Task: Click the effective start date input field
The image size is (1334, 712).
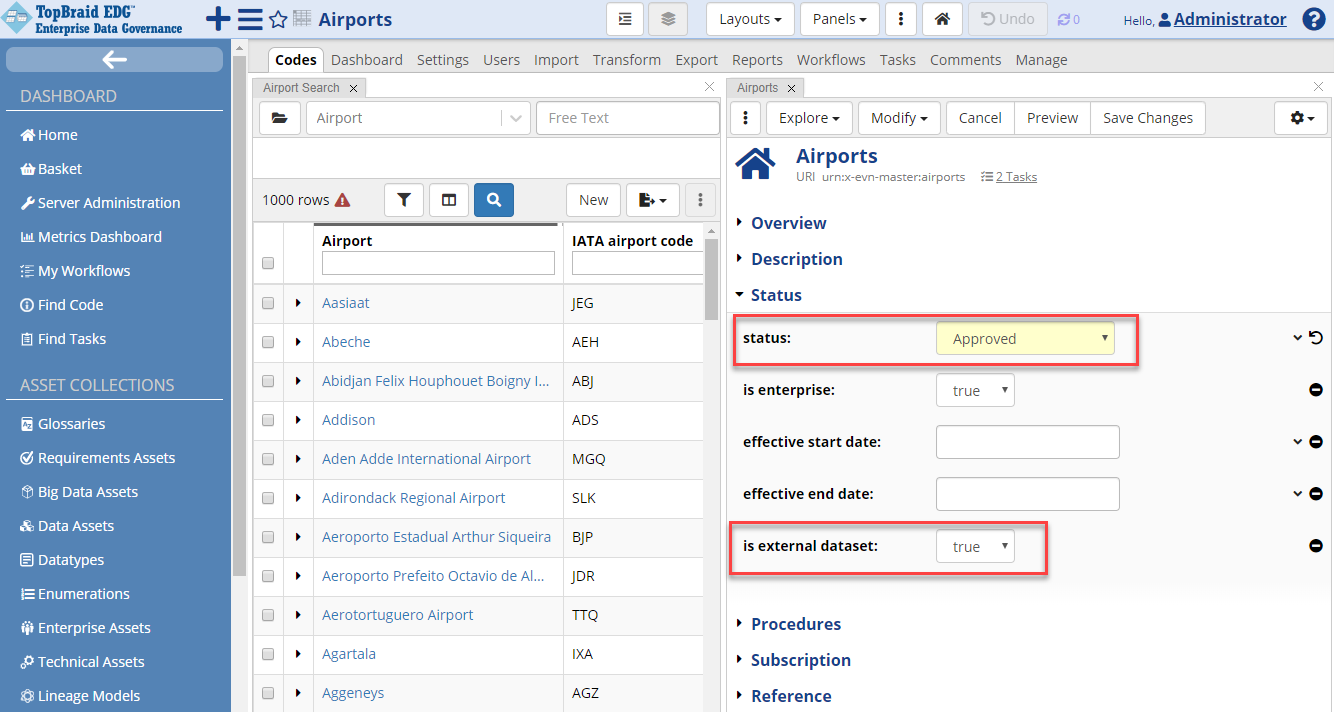Action: point(1027,442)
